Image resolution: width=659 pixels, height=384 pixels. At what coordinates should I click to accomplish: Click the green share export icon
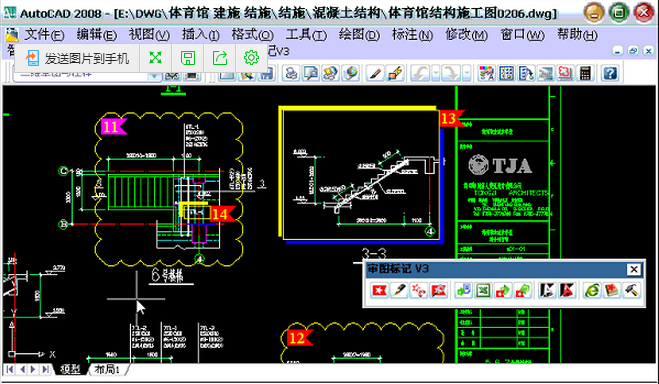click(x=220, y=58)
